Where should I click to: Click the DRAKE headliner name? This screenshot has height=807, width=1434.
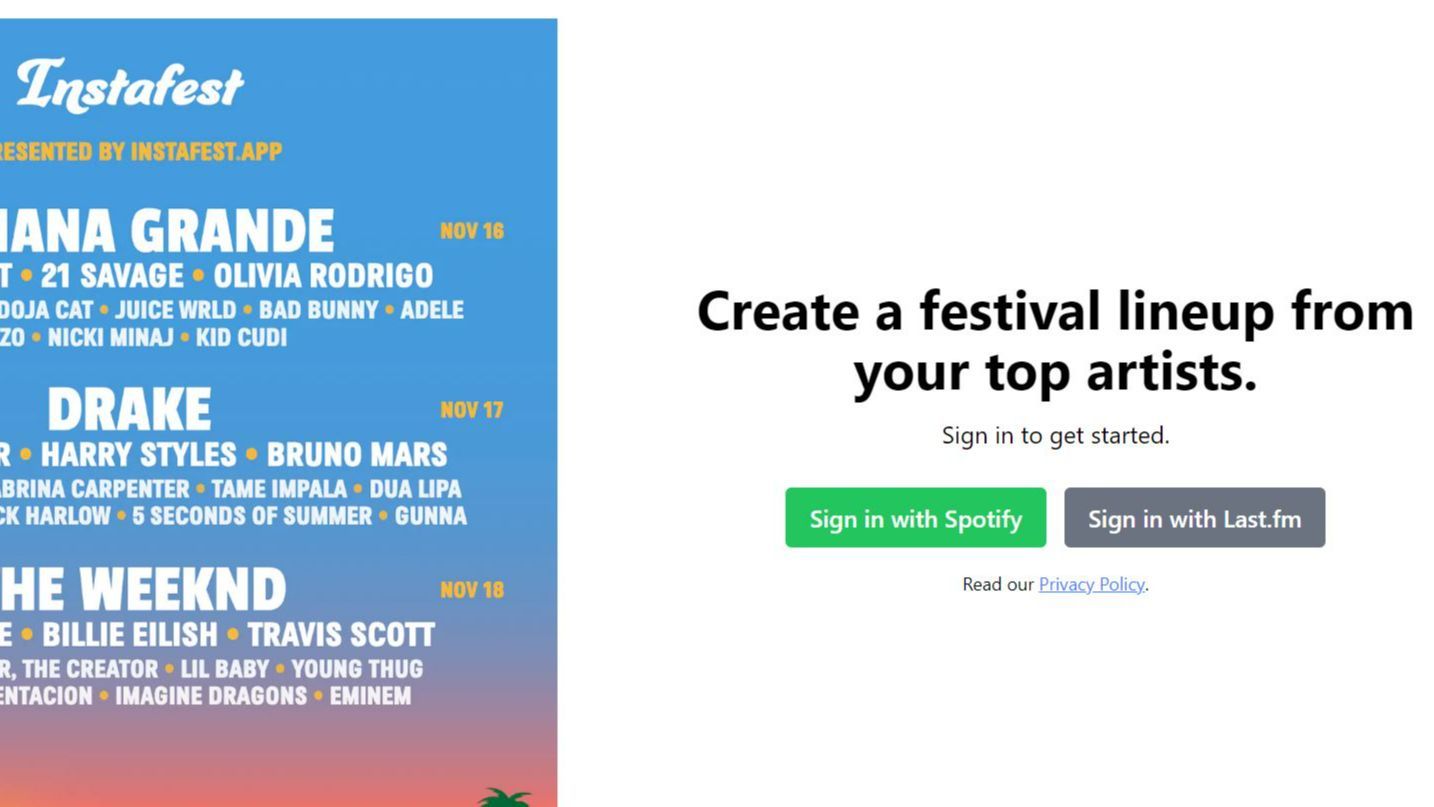(131, 408)
